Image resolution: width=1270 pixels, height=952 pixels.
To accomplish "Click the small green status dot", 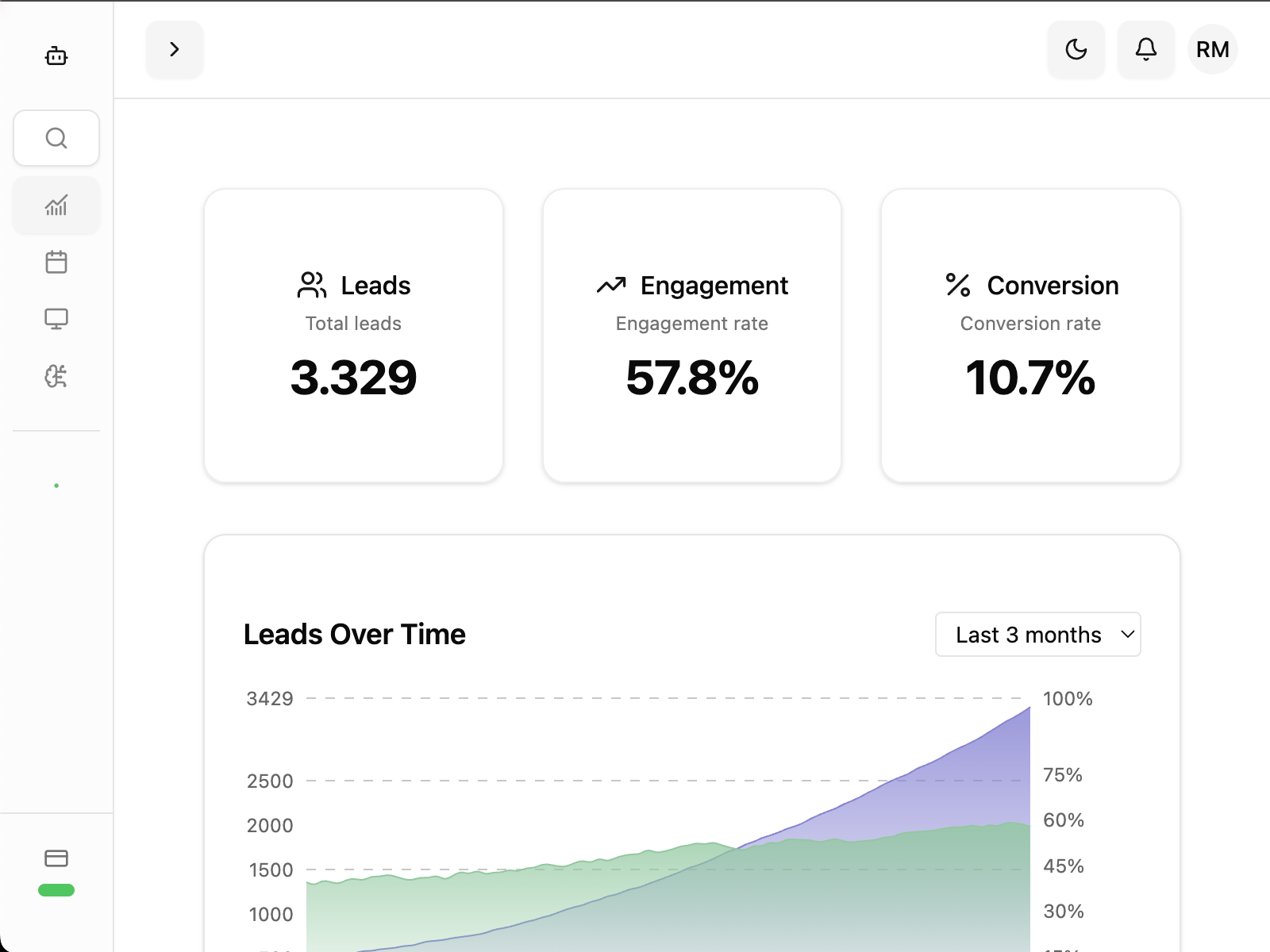I will coord(56,485).
